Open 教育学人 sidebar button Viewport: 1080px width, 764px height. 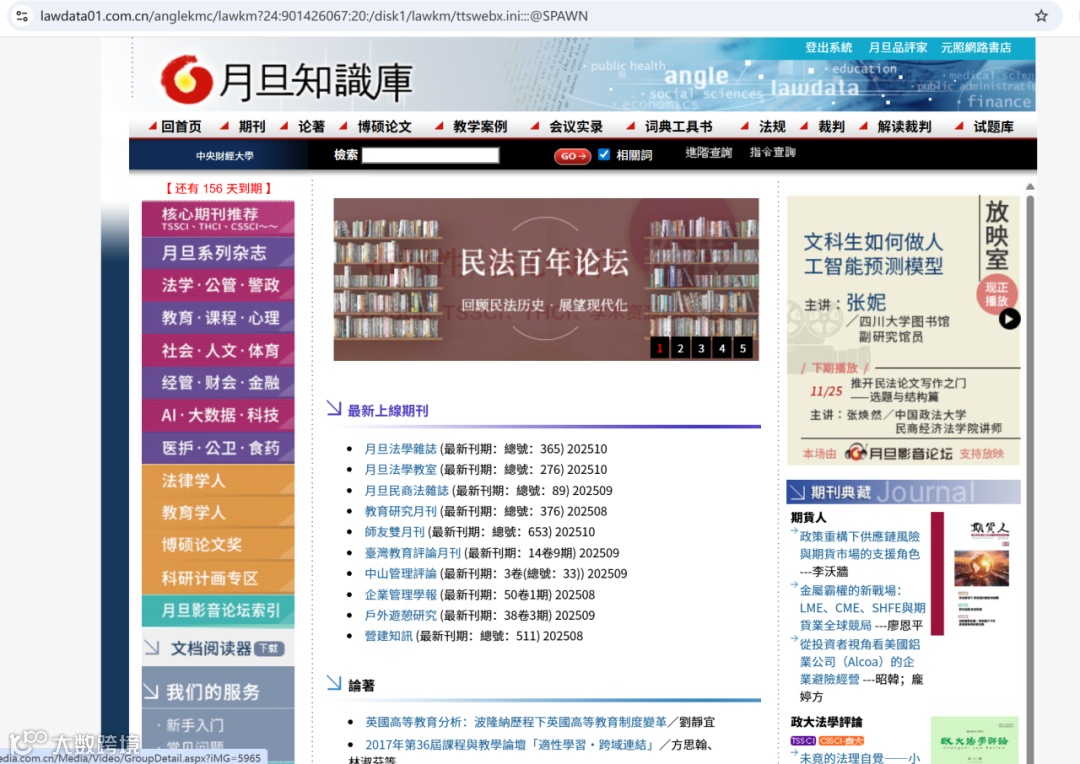click(218, 513)
